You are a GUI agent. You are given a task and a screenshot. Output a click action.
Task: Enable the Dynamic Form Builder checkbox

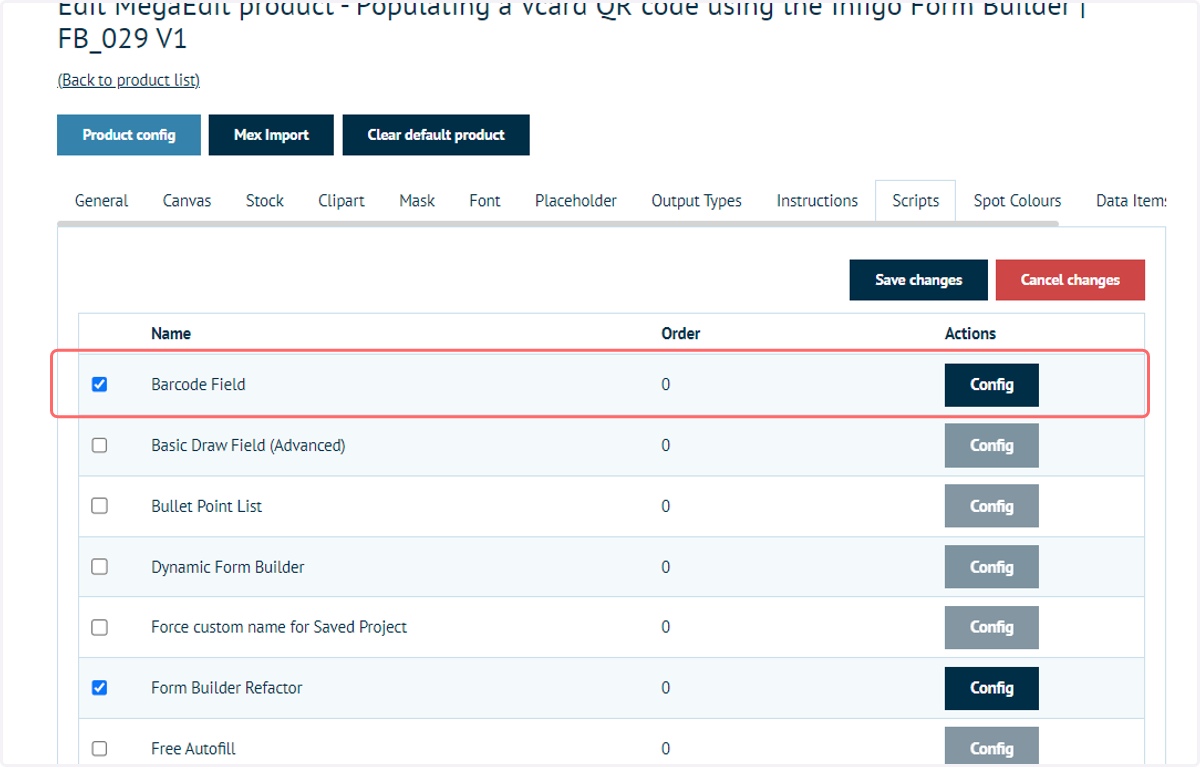(99, 567)
